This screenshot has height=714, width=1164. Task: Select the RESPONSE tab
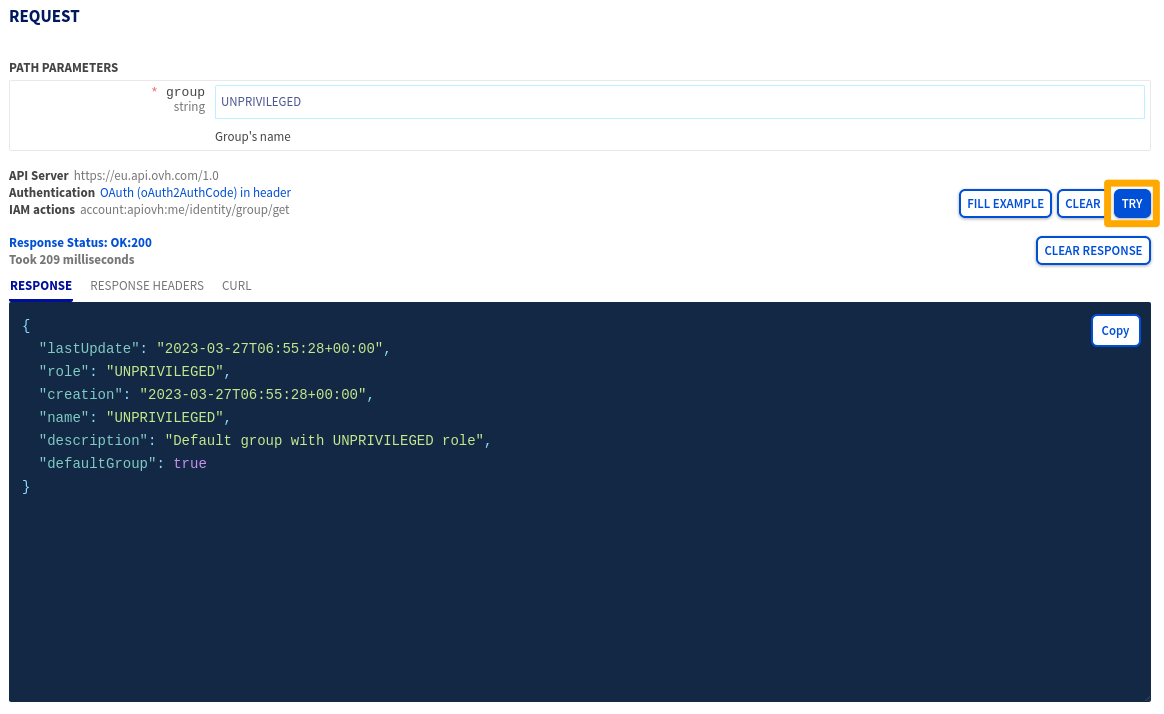41,286
